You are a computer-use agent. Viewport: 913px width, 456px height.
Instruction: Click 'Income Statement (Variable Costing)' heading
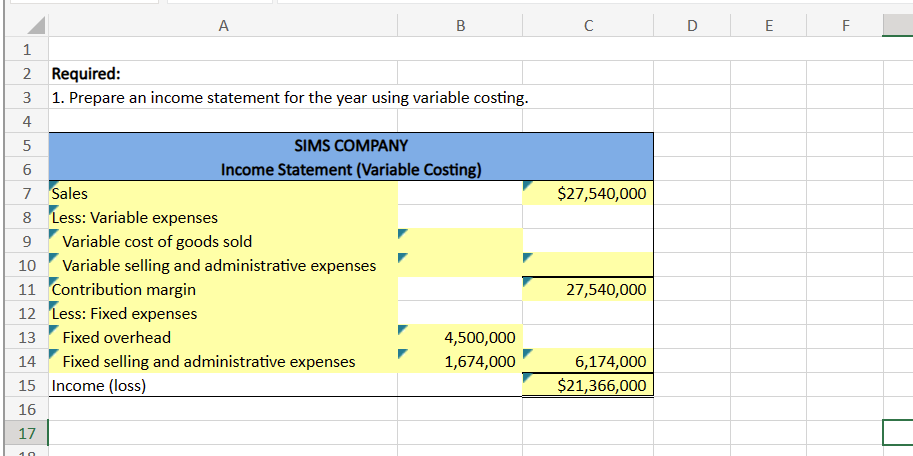pos(351,169)
